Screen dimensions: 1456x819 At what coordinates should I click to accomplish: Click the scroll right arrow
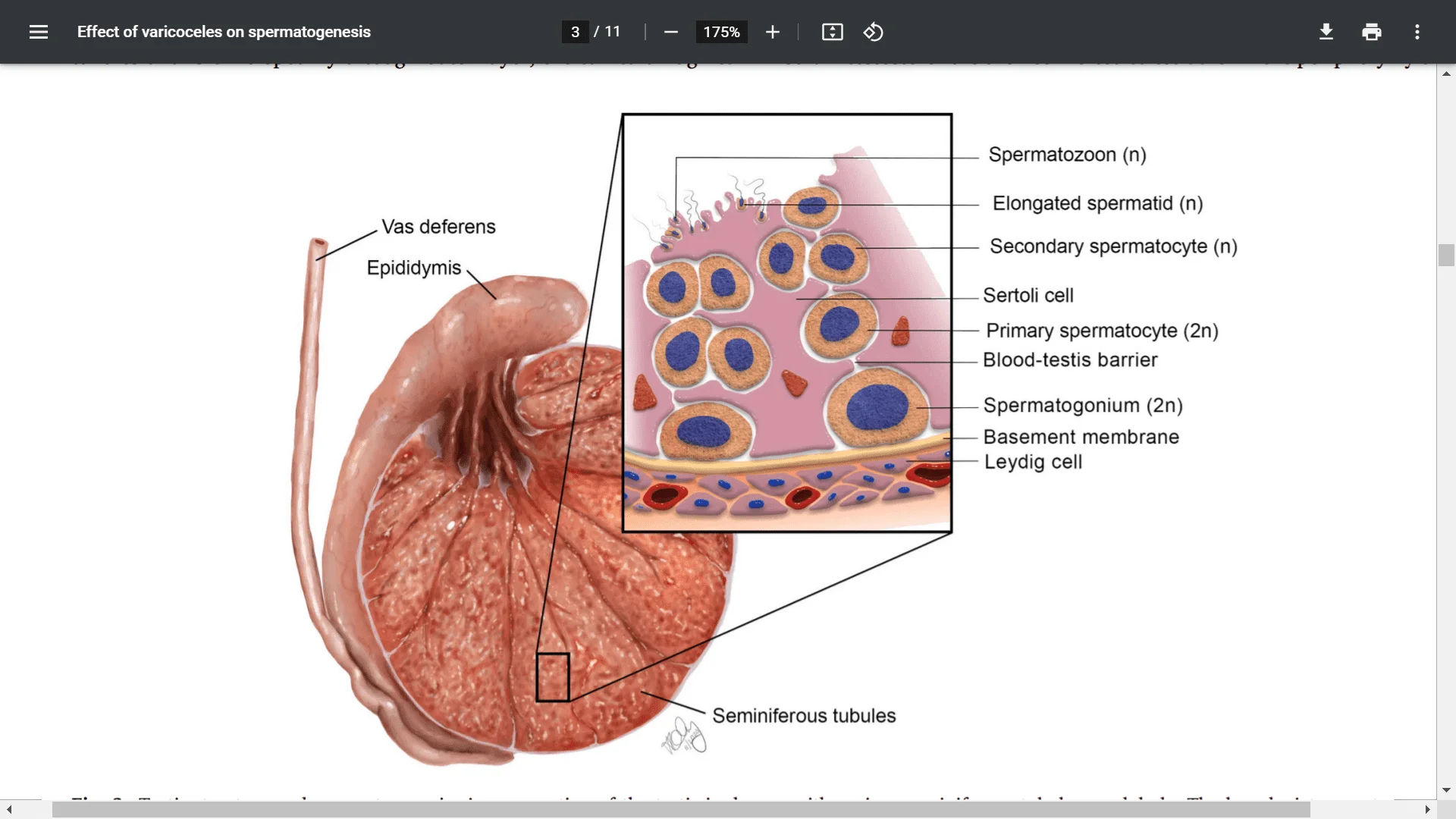(1427, 810)
